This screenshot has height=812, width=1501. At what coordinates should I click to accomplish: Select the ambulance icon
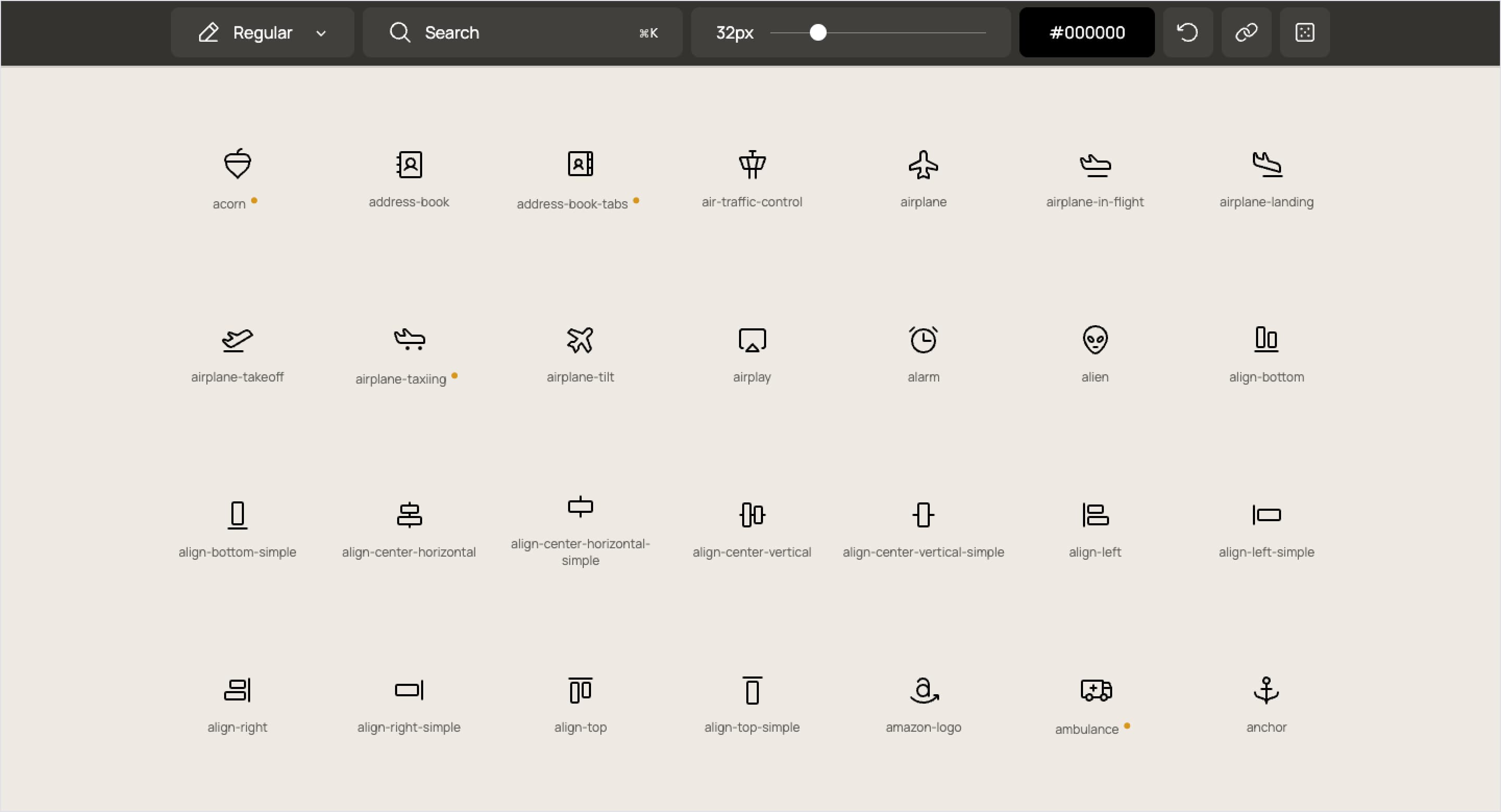(1095, 690)
